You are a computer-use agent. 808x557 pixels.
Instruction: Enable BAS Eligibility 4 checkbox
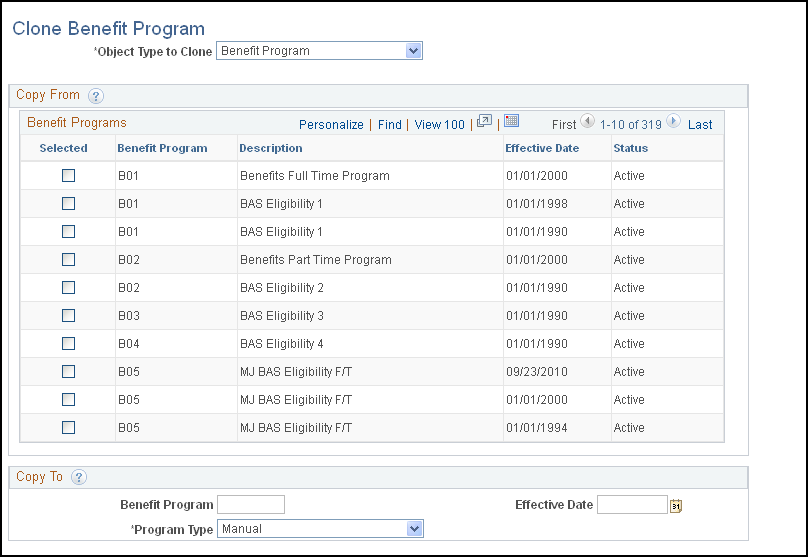(69, 344)
